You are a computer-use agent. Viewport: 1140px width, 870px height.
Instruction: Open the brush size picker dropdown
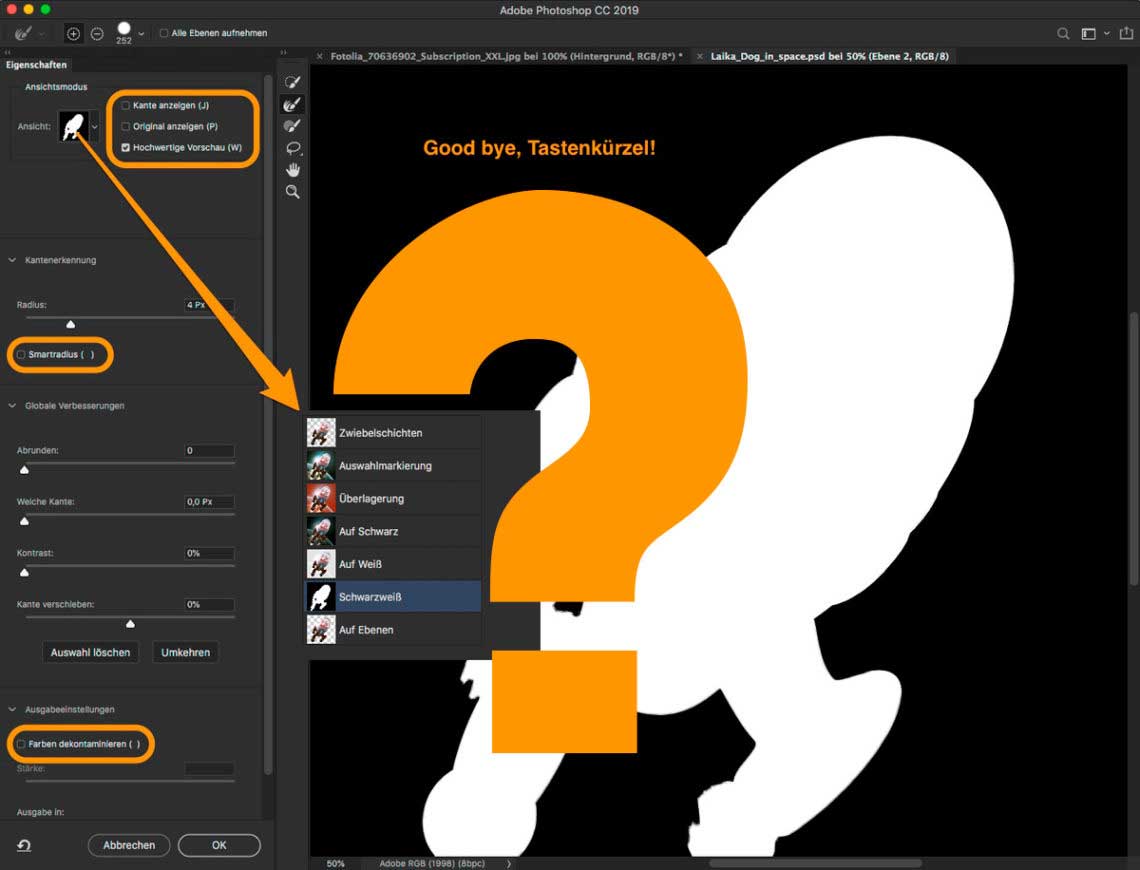coord(141,33)
